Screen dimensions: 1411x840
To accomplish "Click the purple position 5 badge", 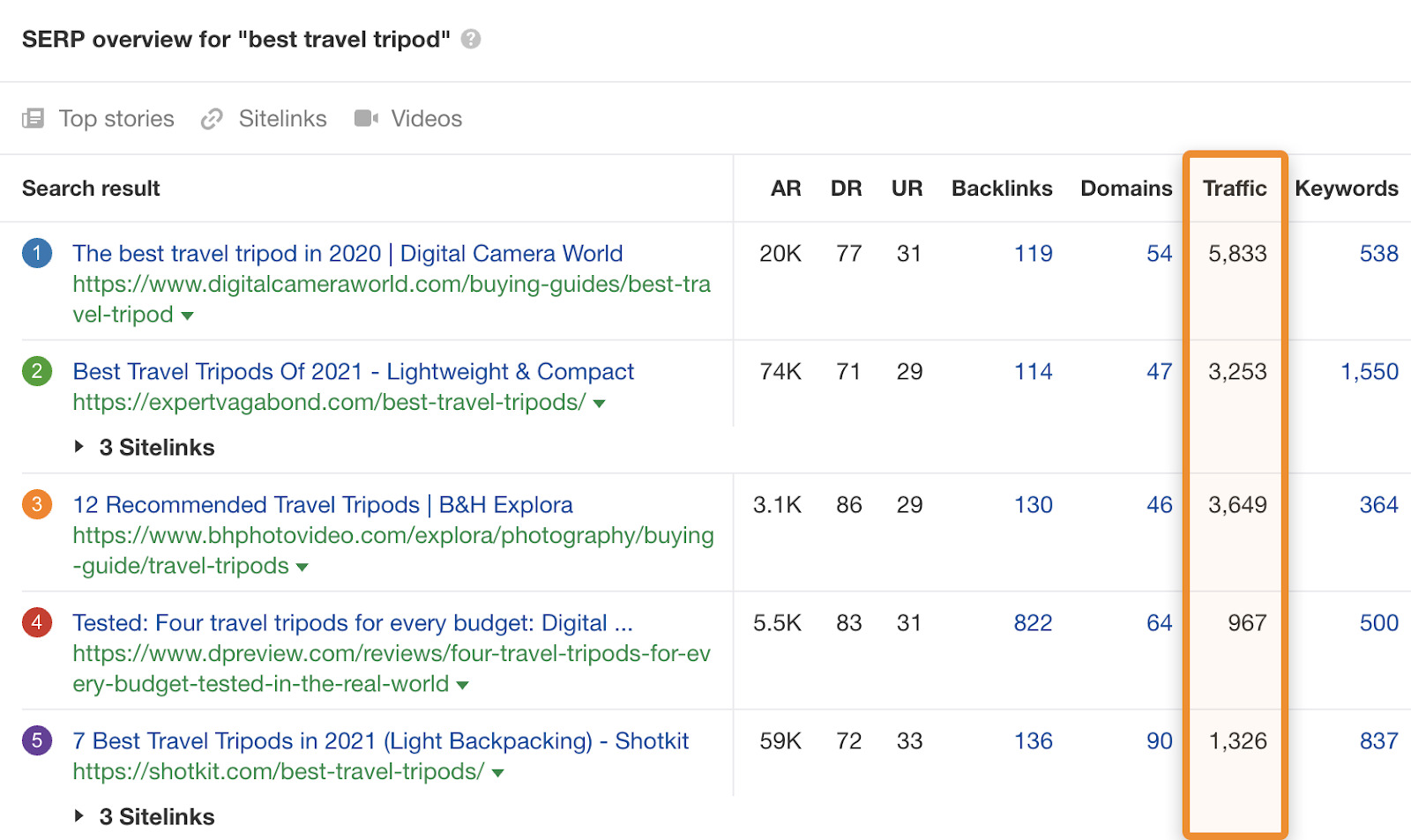I will coord(37,740).
